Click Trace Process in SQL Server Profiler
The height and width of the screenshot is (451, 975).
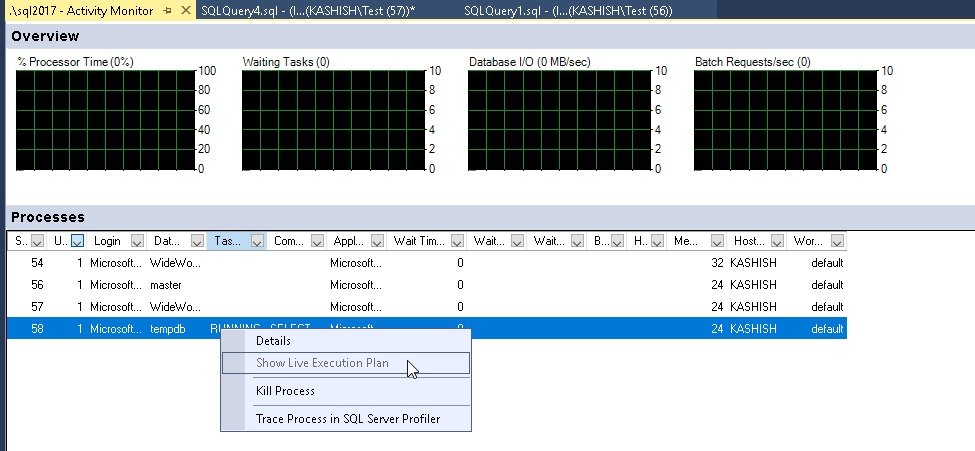click(x=347, y=419)
